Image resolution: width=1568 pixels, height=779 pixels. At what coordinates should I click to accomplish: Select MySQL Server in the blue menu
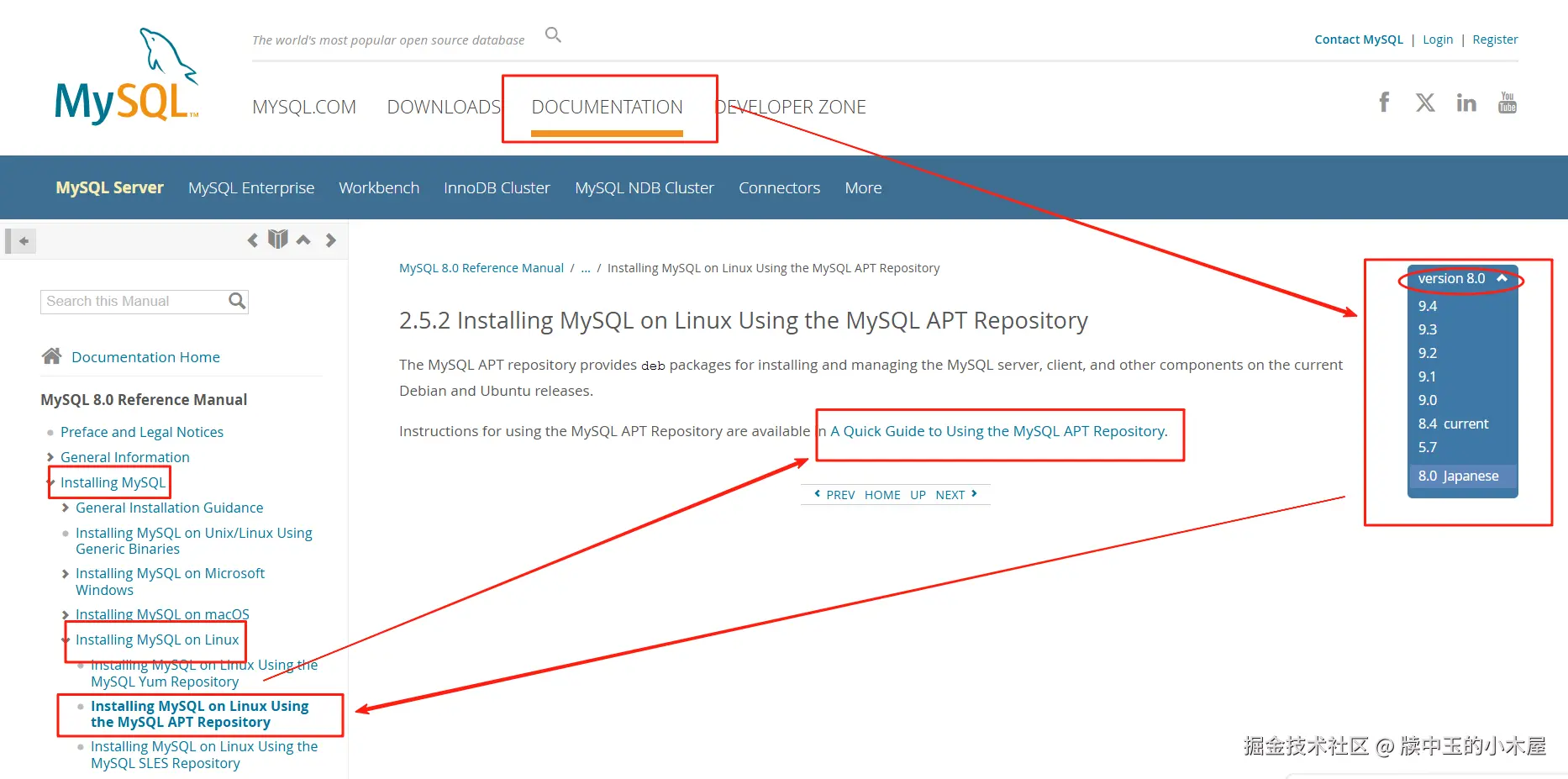click(x=110, y=187)
